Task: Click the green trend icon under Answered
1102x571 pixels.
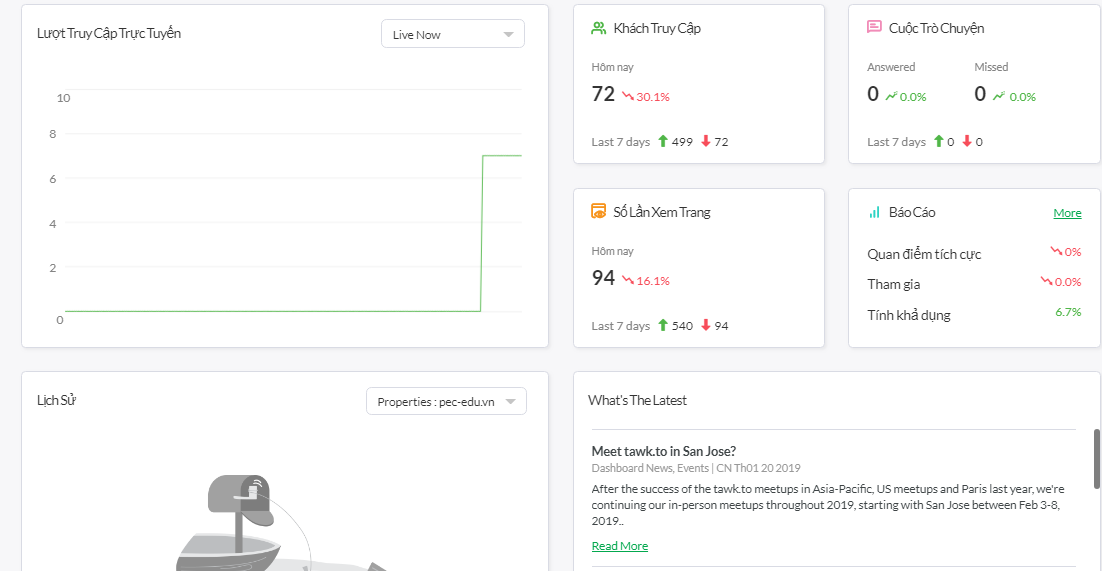Action: point(891,96)
